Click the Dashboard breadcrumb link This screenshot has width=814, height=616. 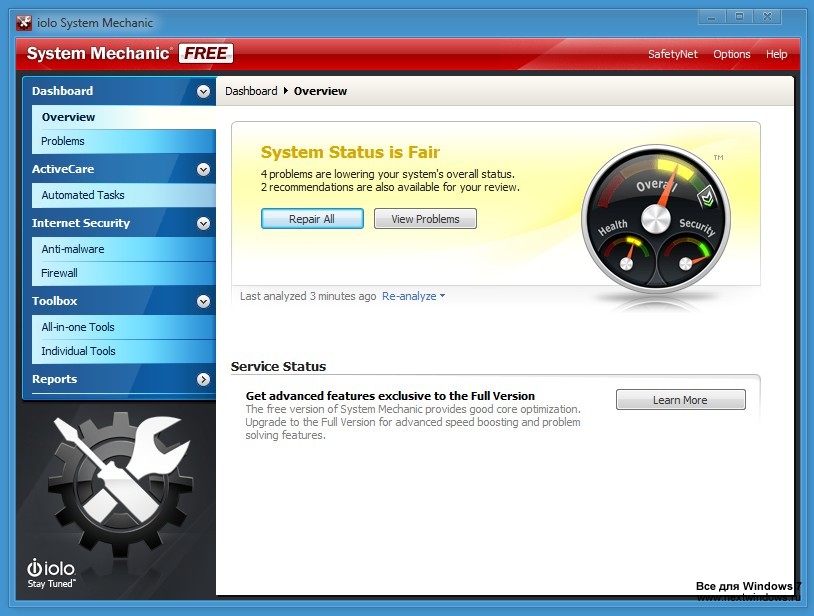tap(251, 91)
